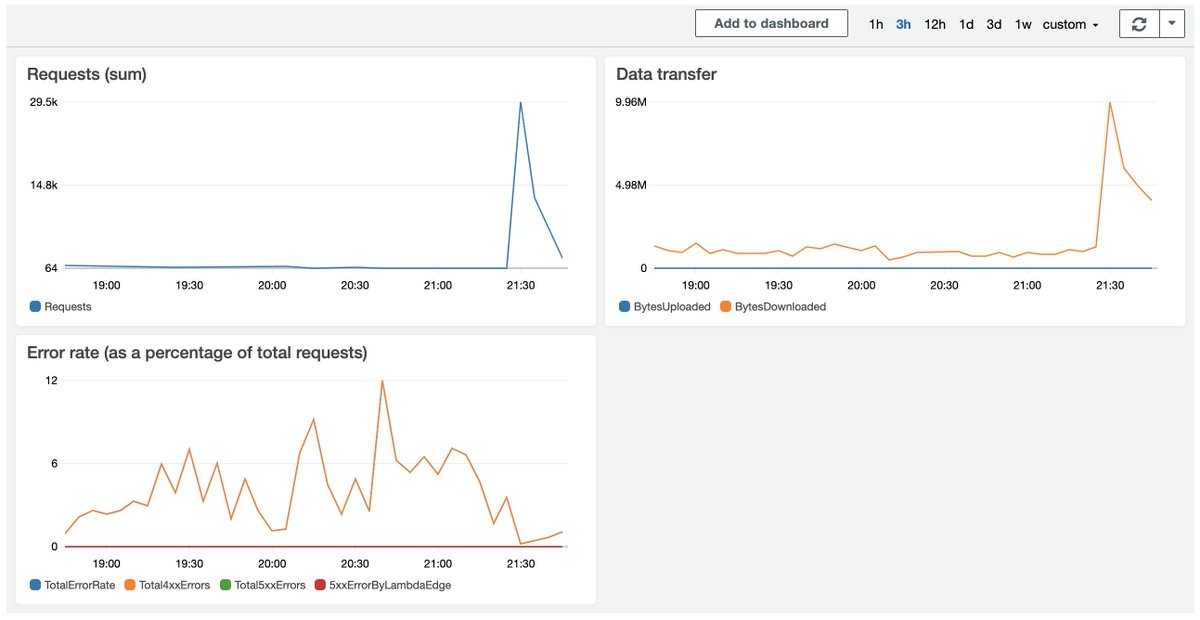Click the 20:00 tick in Data transfer chart

(861, 285)
